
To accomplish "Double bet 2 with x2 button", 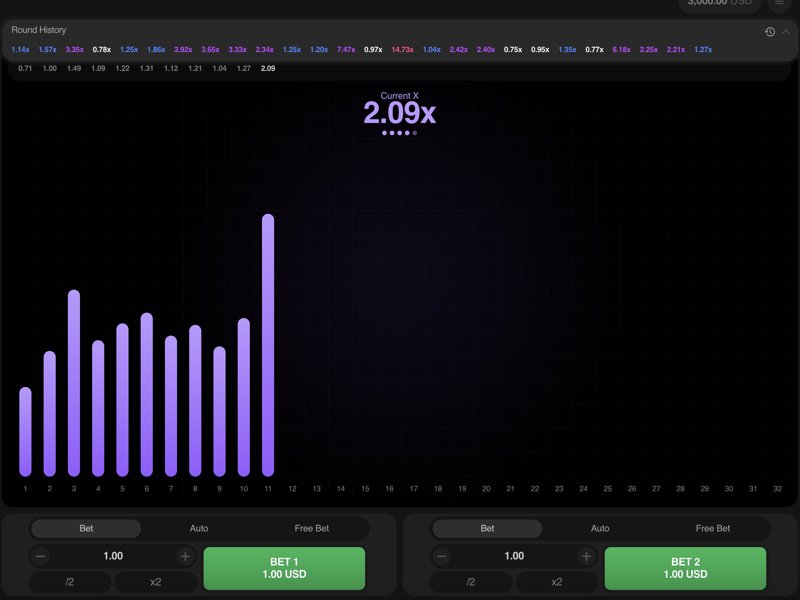I will point(557,582).
